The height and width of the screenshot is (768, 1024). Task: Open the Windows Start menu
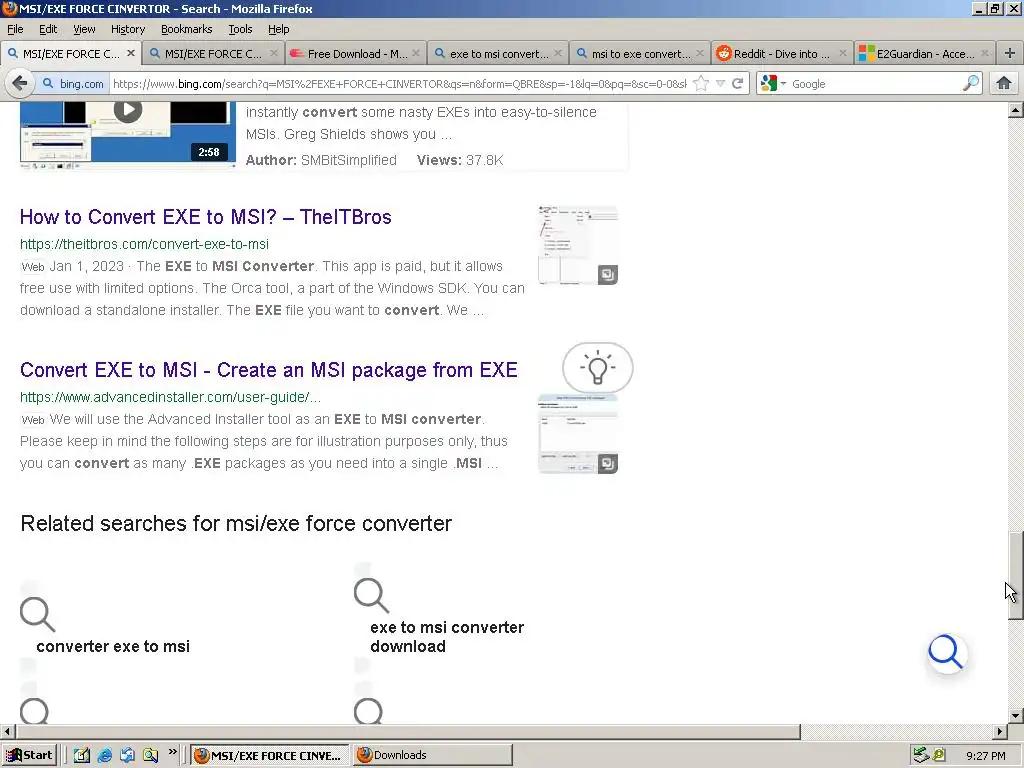coord(29,755)
